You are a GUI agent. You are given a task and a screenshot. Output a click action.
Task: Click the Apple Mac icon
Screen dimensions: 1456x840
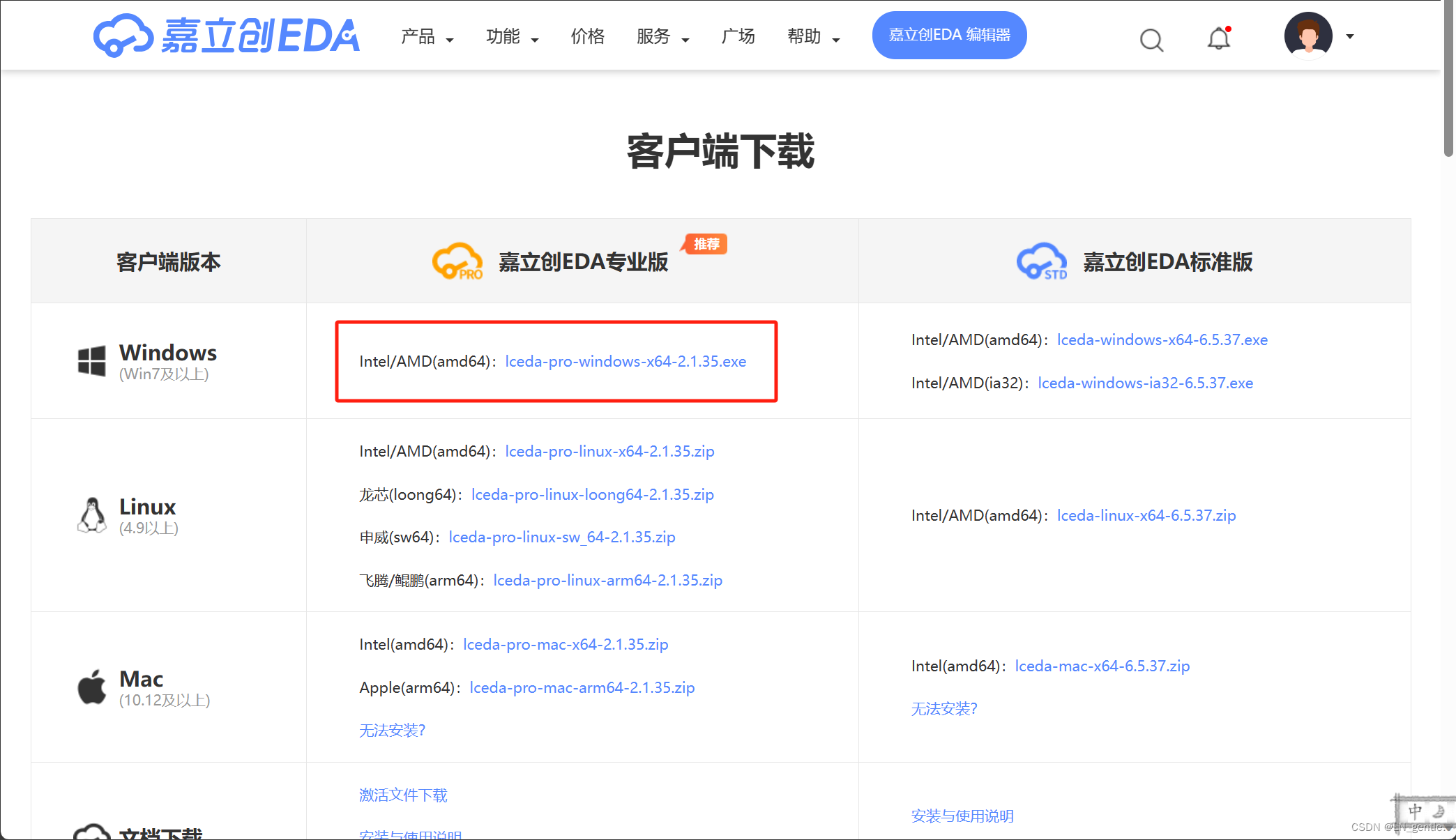(91, 687)
